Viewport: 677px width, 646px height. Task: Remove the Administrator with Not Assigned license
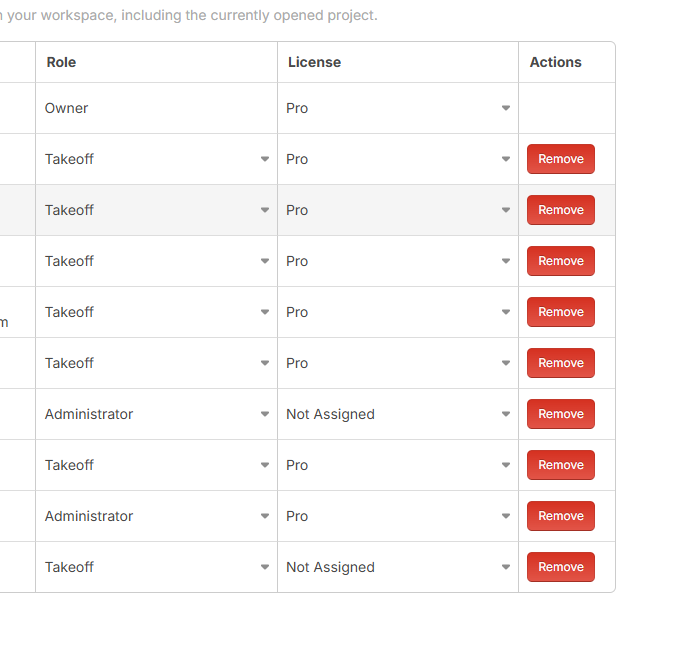[561, 414]
